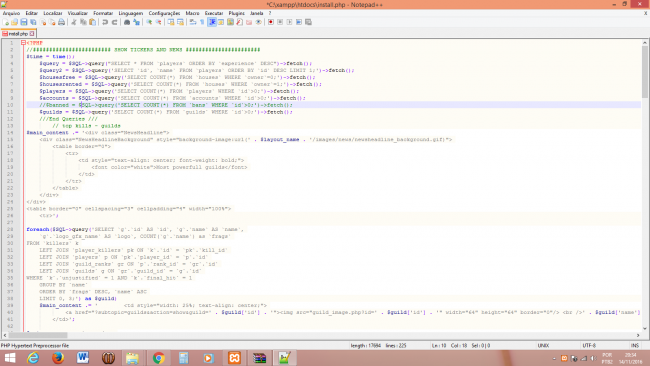The width and height of the screenshot is (650, 366).
Task: Open the Macro menu
Action: [192, 13]
